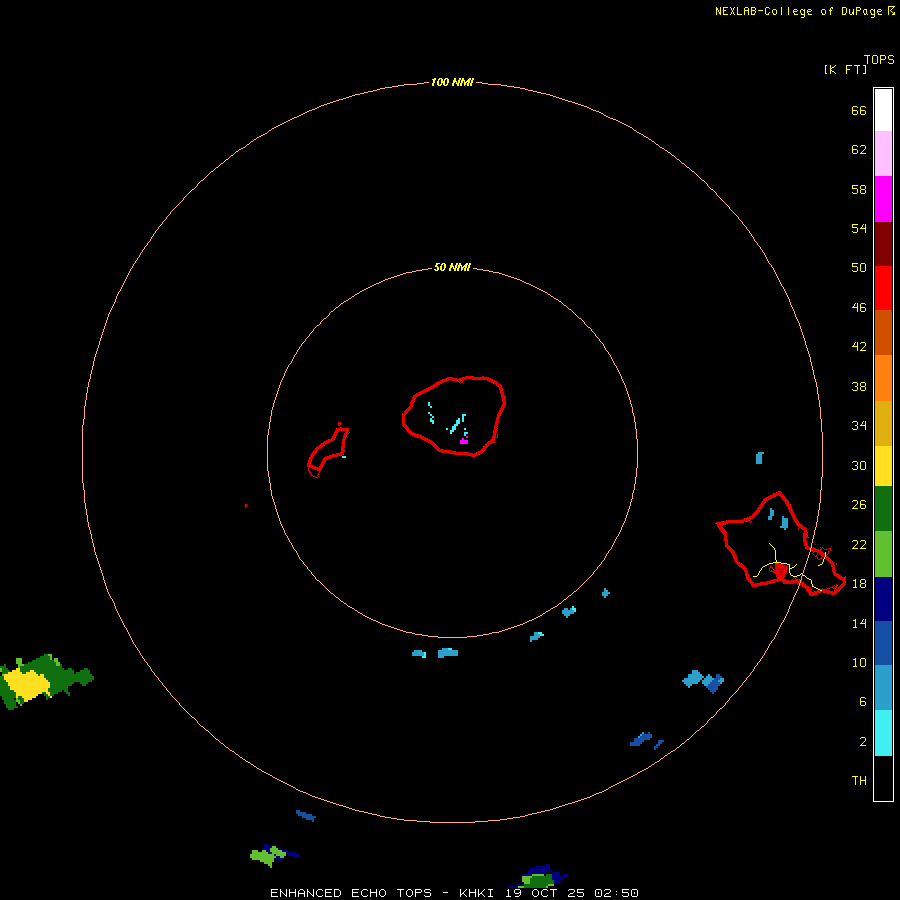Click the legend value 66
The image size is (900, 900).
tap(859, 111)
